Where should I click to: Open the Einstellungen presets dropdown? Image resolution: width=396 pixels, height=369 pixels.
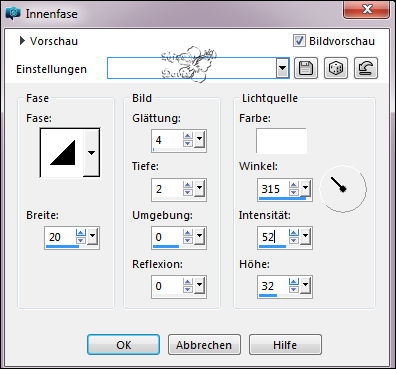(282, 68)
